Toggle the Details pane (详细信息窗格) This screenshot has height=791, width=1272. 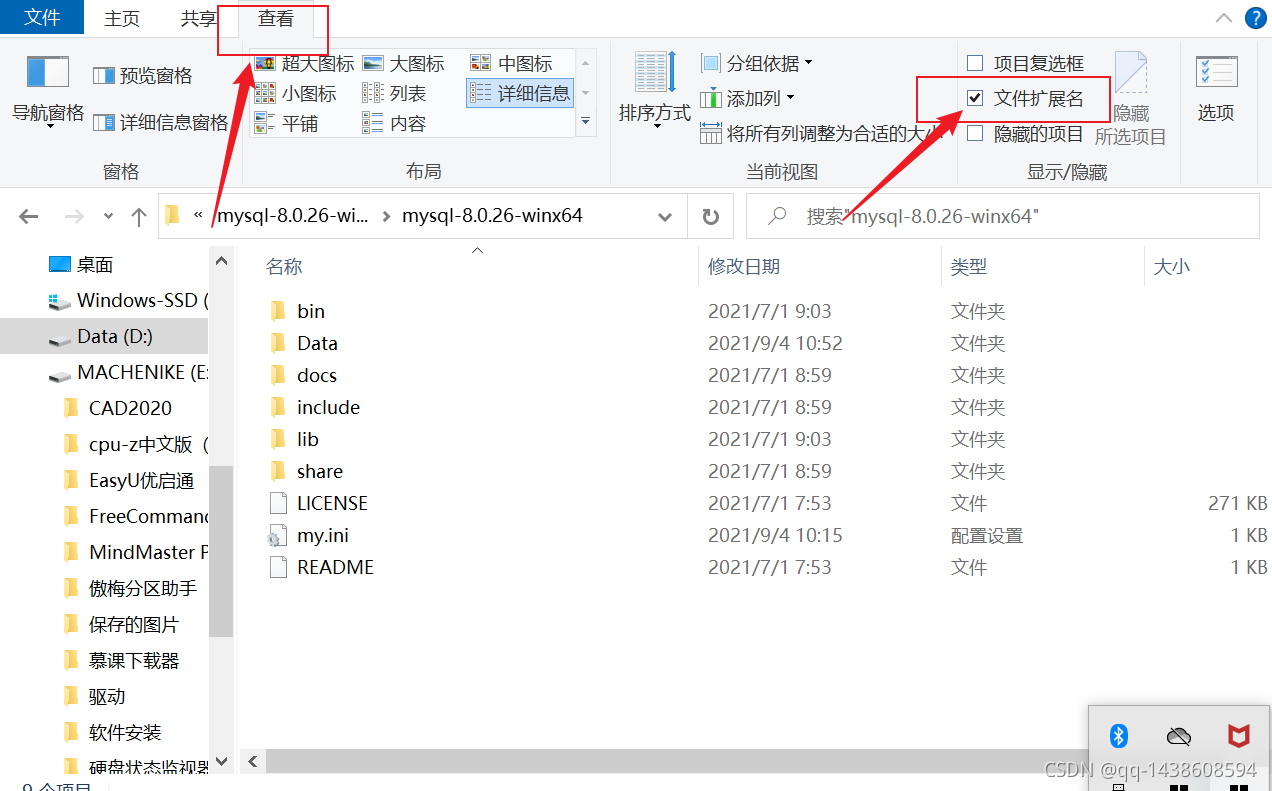161,122
